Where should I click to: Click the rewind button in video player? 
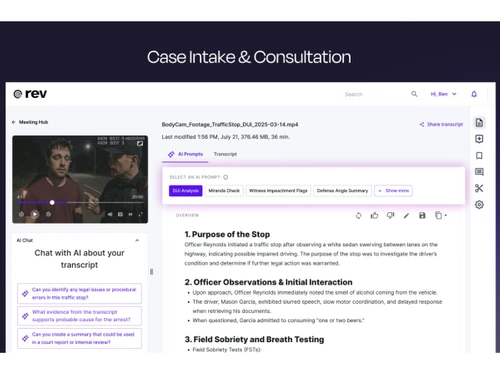[21, 214]
